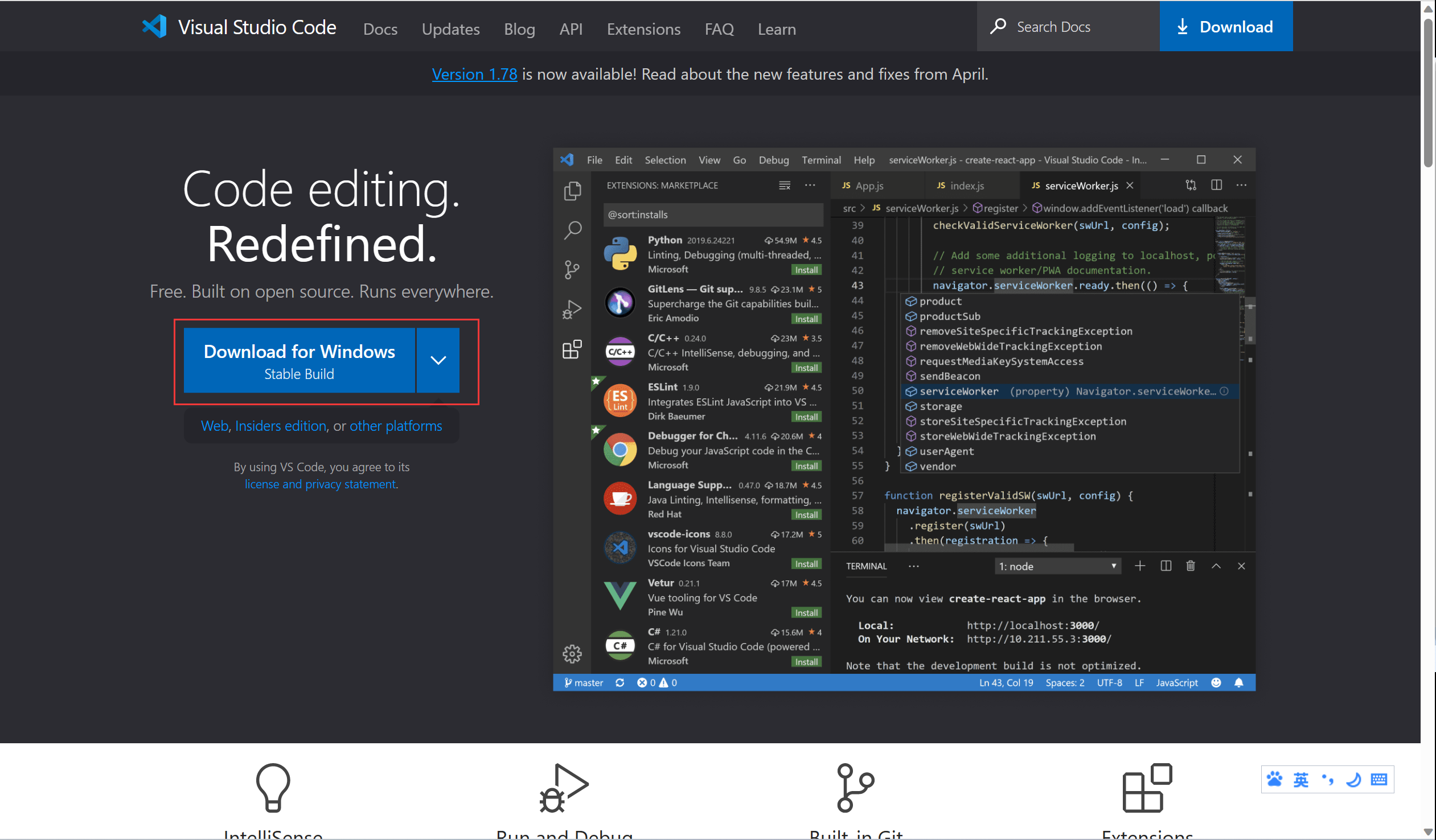Image resolution: width=1436 pixels, height=840 pixels.
Task: Open the license and privacy statement link
Action: point(320,484)
